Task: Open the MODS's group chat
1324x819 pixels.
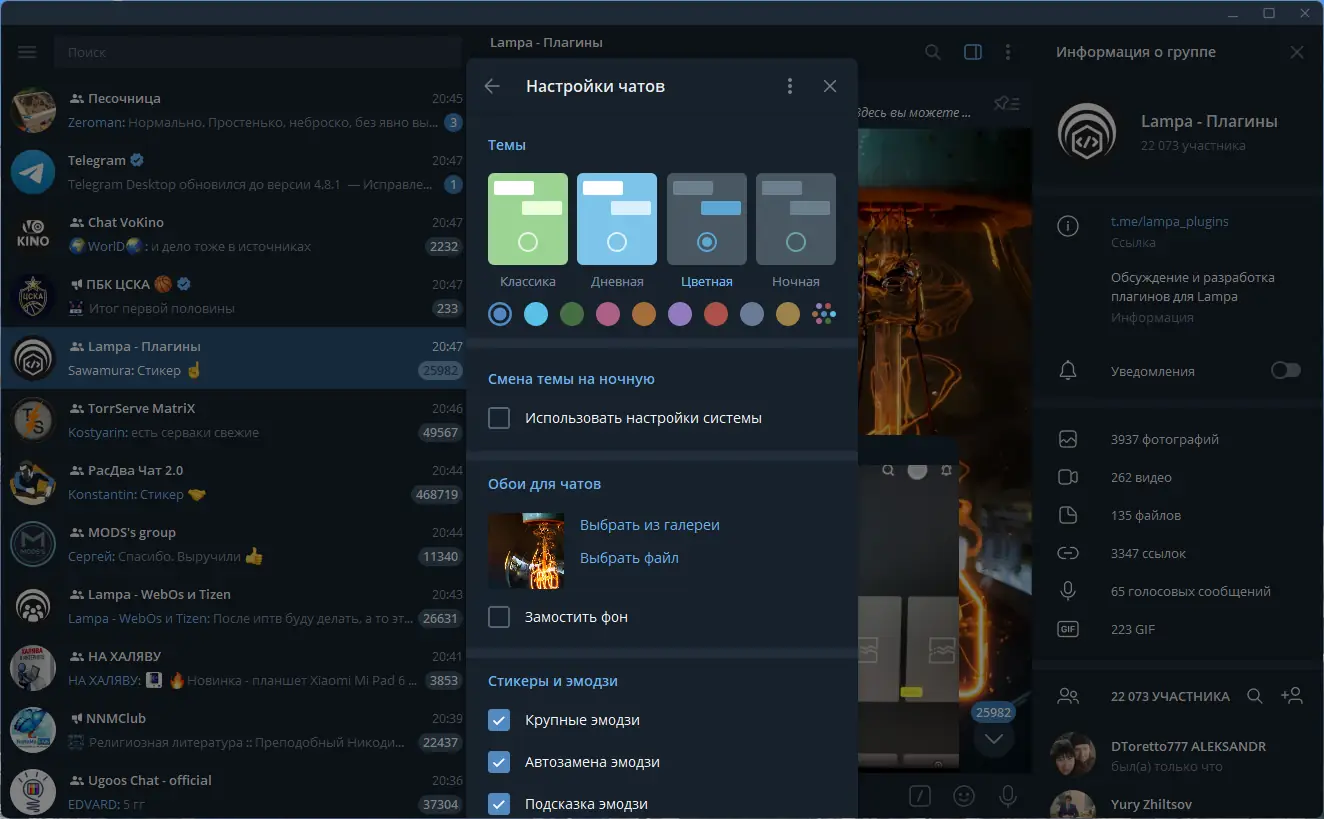Action: click(235, 545)
